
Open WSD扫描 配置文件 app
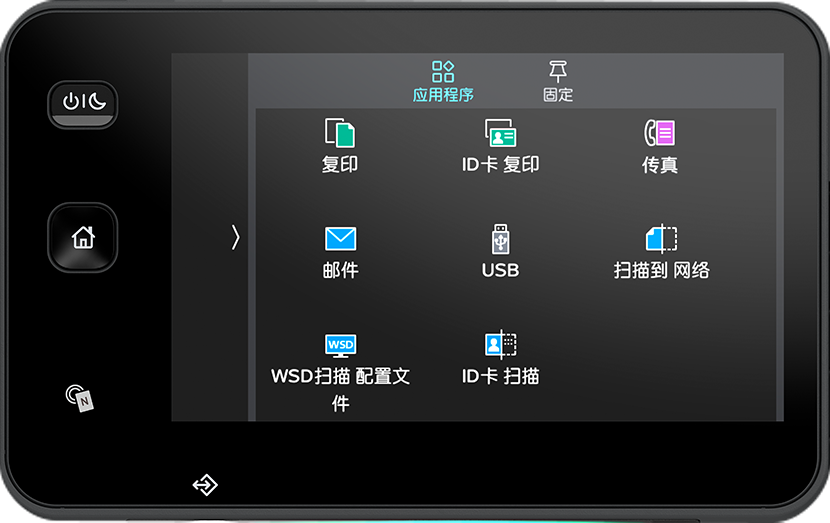pos(340,373)
